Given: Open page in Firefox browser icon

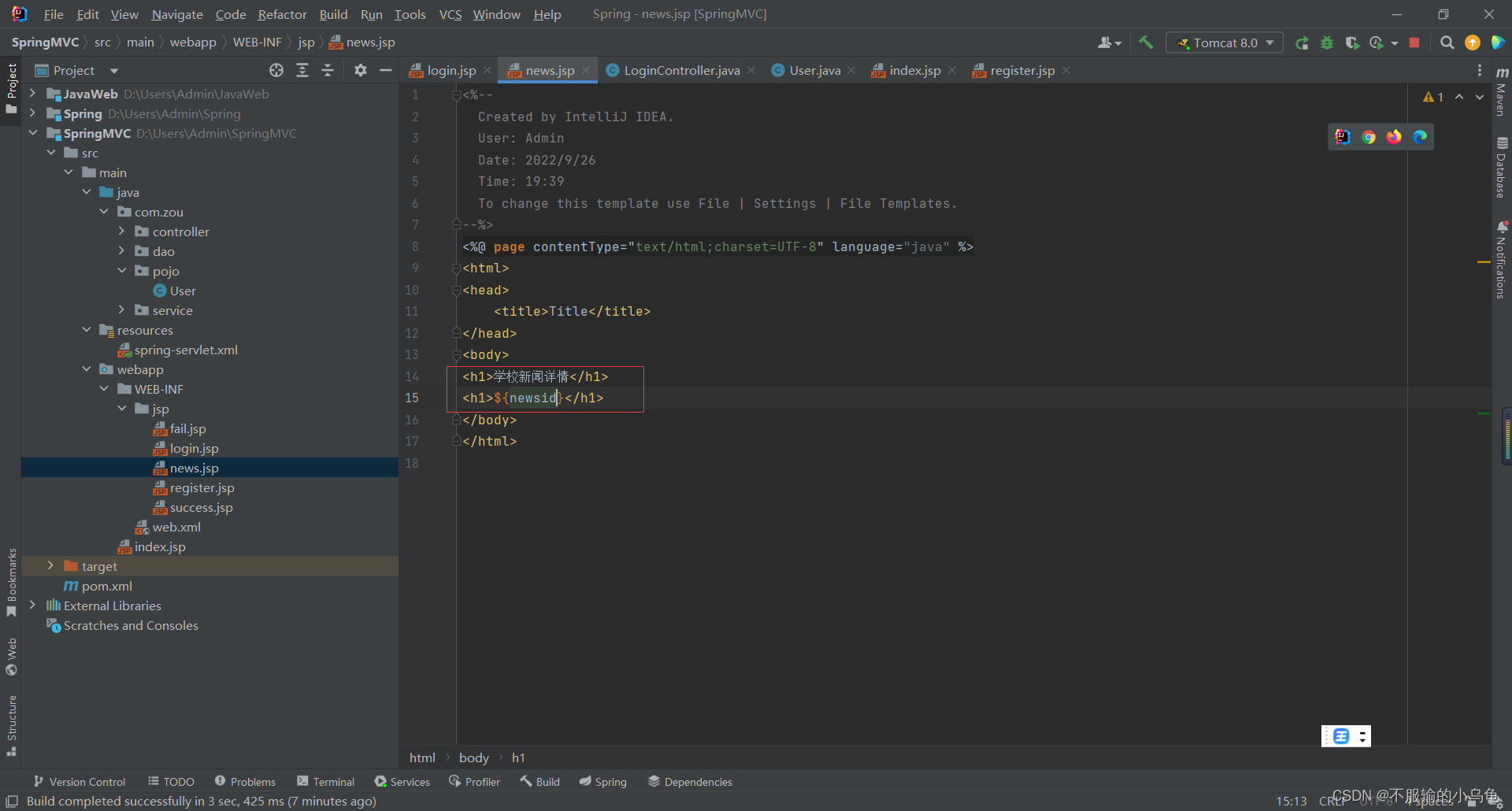Looking at the screenshot, I should [1394, 137].
